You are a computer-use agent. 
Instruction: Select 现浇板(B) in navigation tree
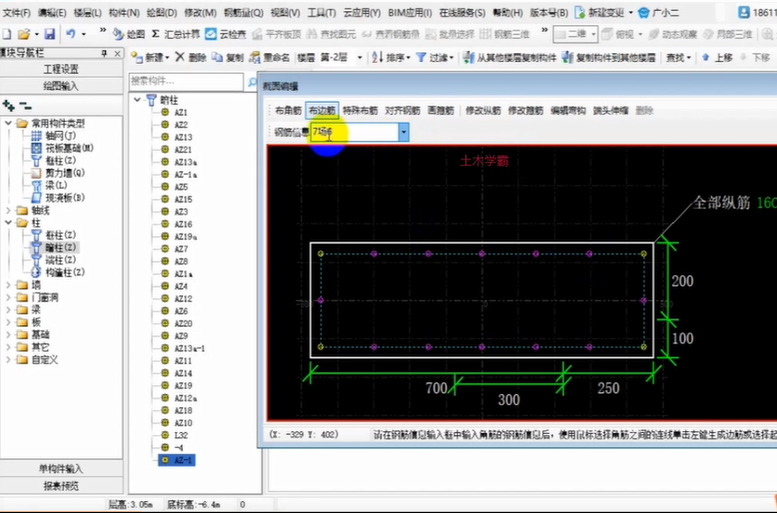(58, 198)
